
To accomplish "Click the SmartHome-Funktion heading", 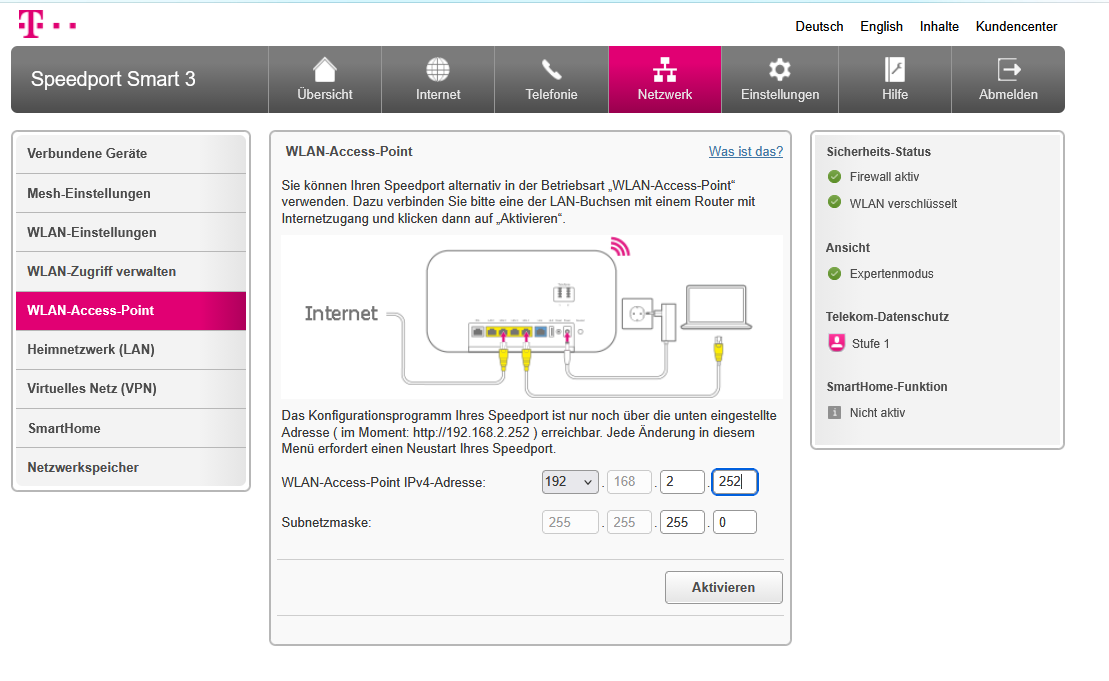I will pos(887,387).
